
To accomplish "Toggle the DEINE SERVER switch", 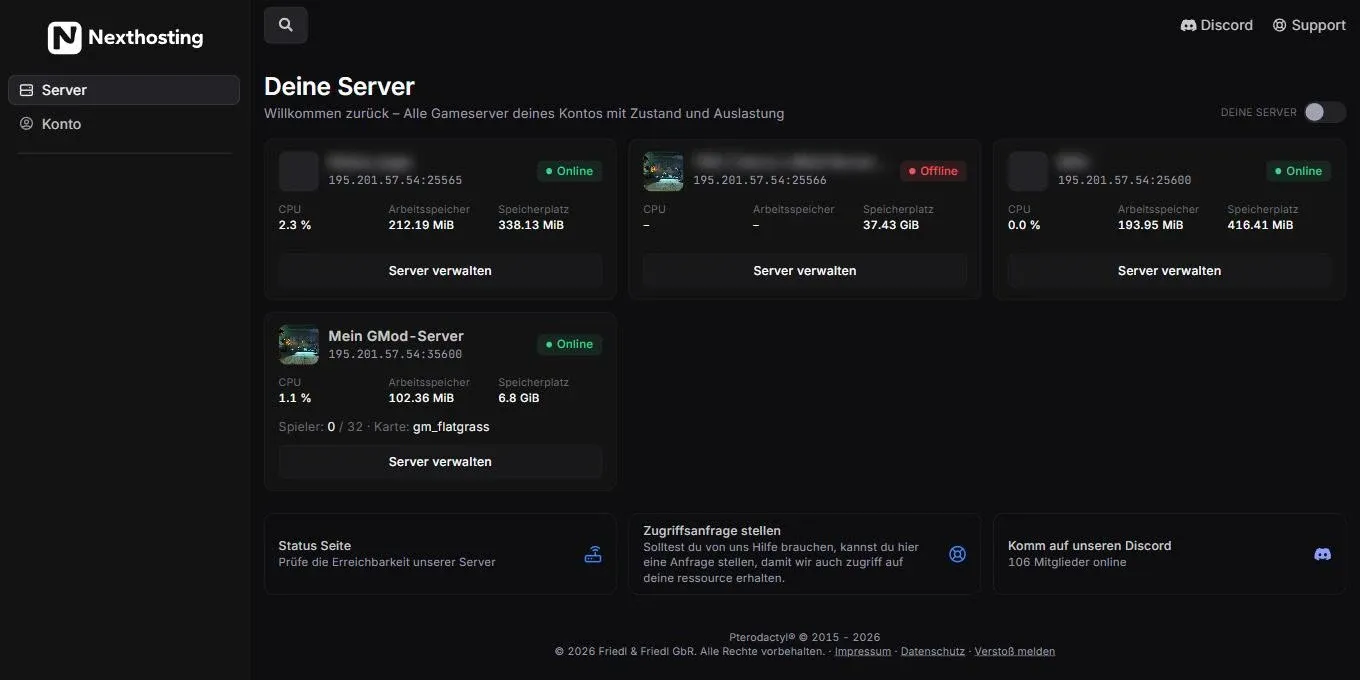I will [x=1325, y=112].
